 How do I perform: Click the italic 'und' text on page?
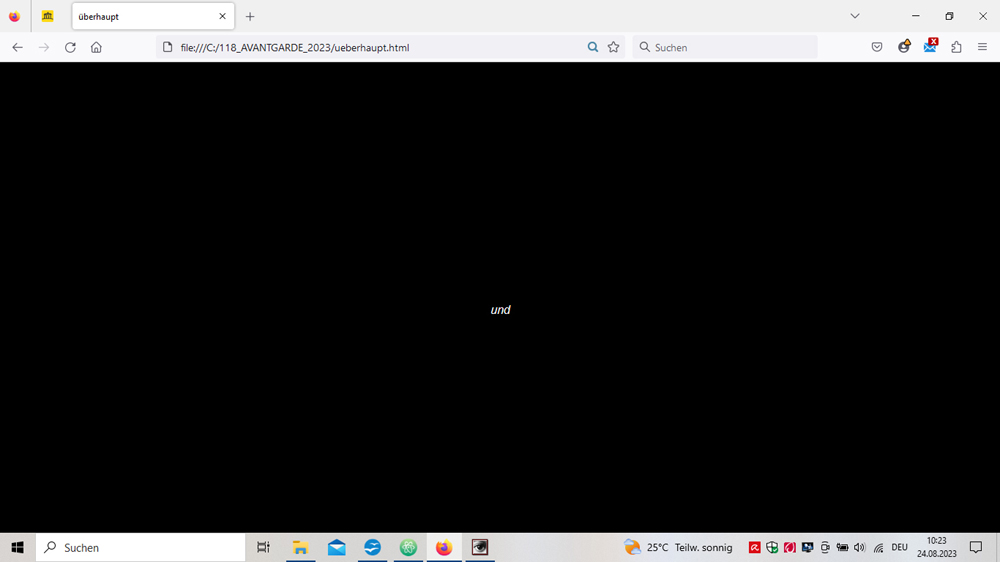tap(501, 310)
